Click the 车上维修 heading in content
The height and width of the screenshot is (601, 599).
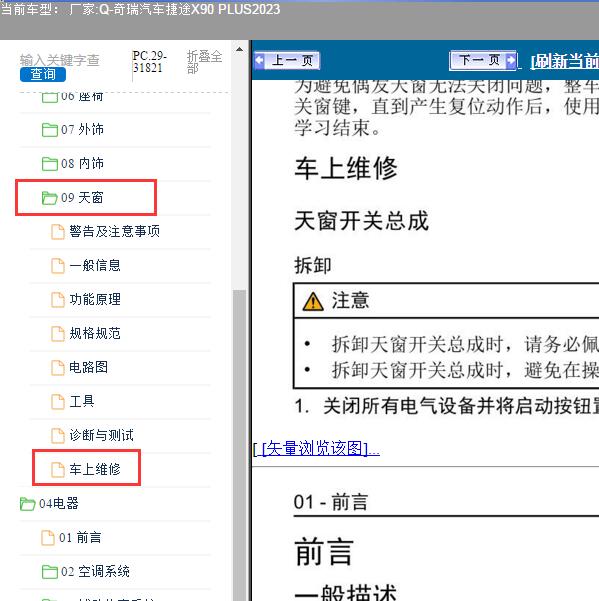coord(346,169)
